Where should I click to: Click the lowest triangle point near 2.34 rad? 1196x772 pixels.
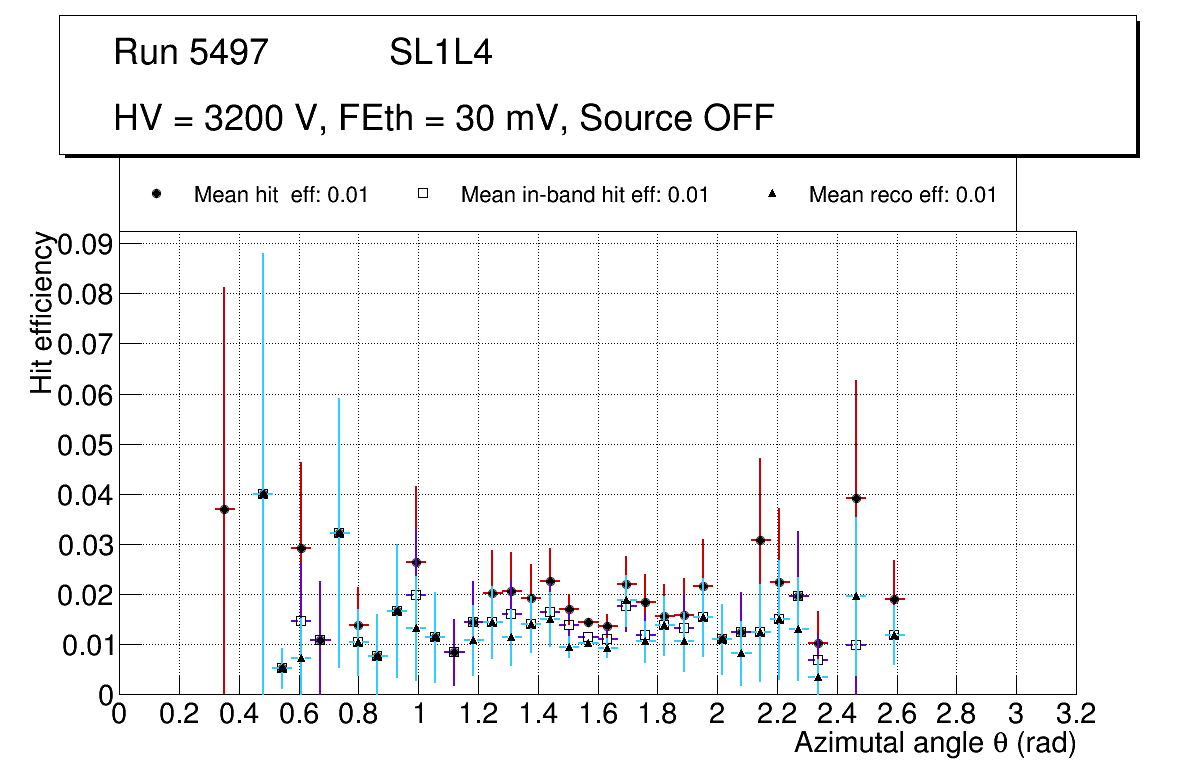(818, 677)
